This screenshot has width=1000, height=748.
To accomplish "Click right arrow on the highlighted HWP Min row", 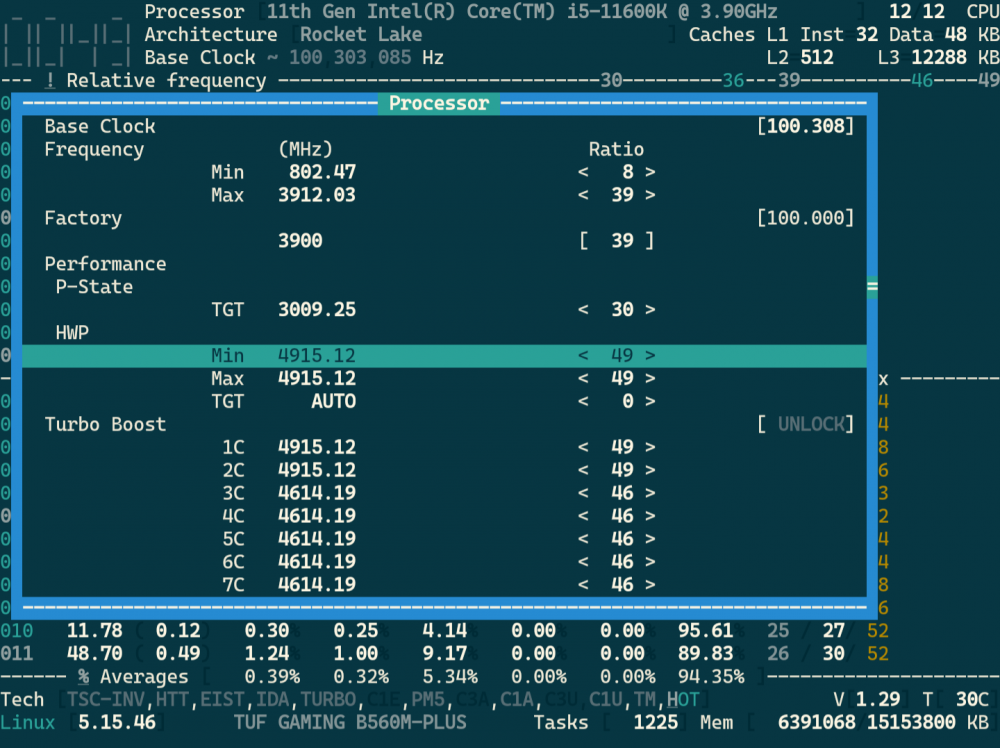I will coord(650,356).
